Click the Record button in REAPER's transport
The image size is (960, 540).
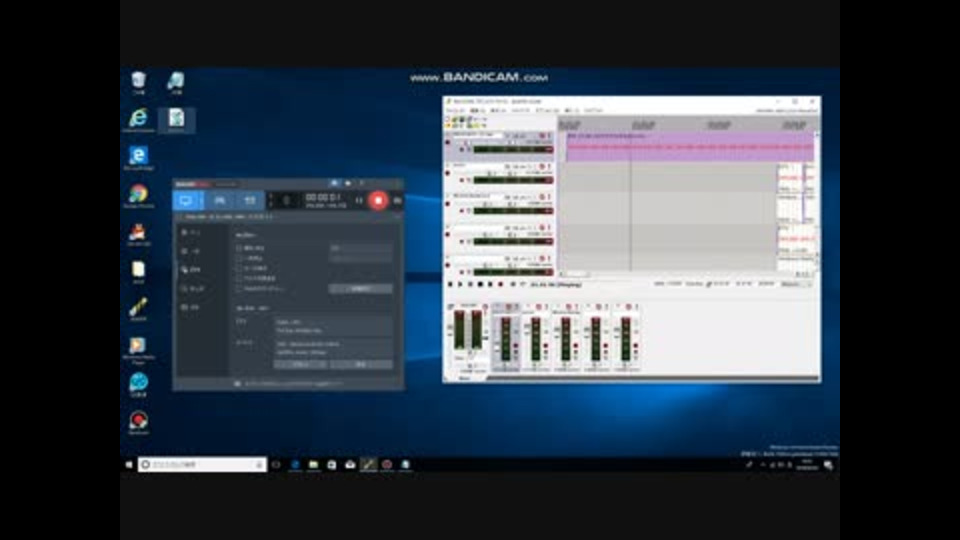coord(500,285)
